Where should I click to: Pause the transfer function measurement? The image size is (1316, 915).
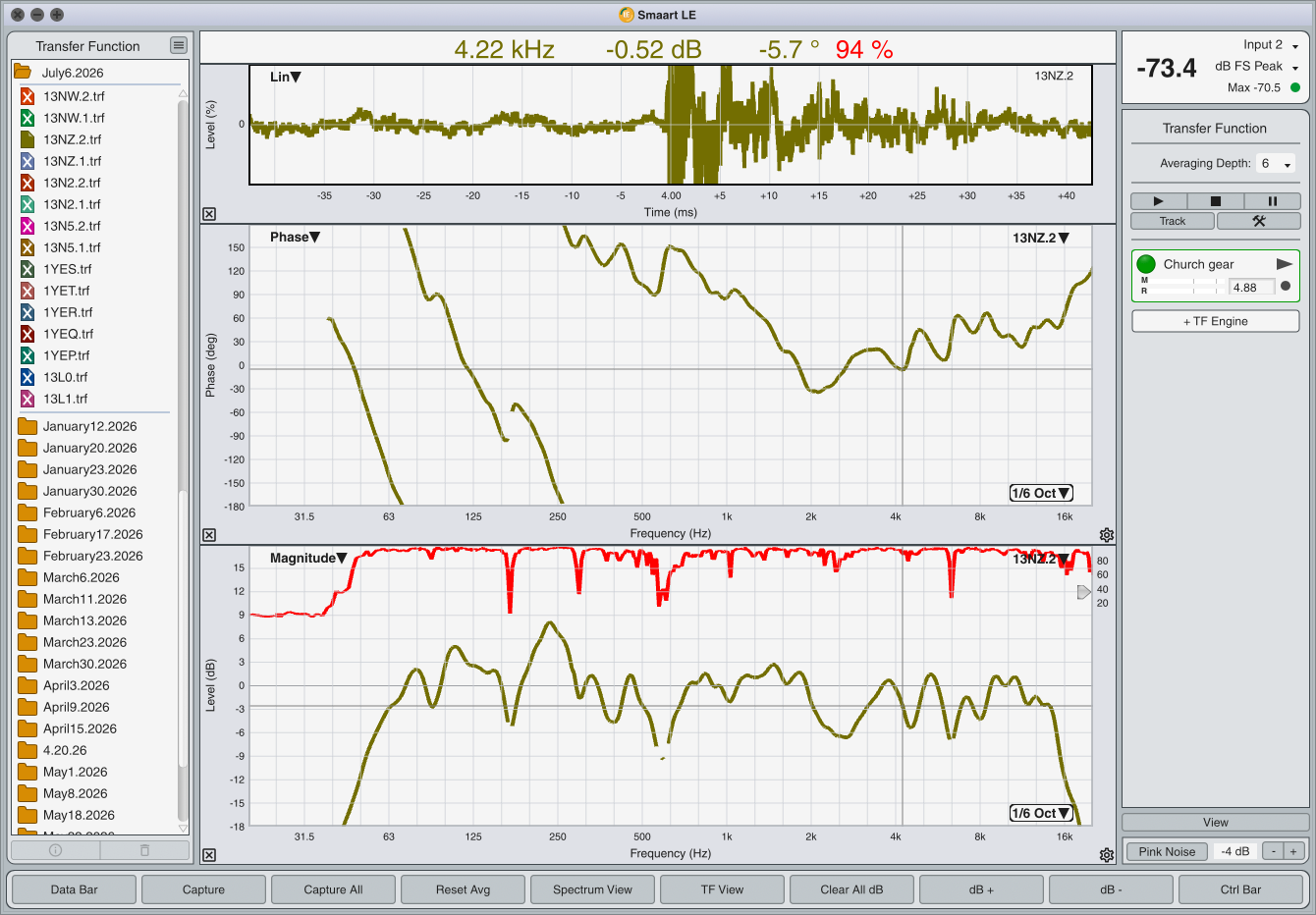point(1272,201)
